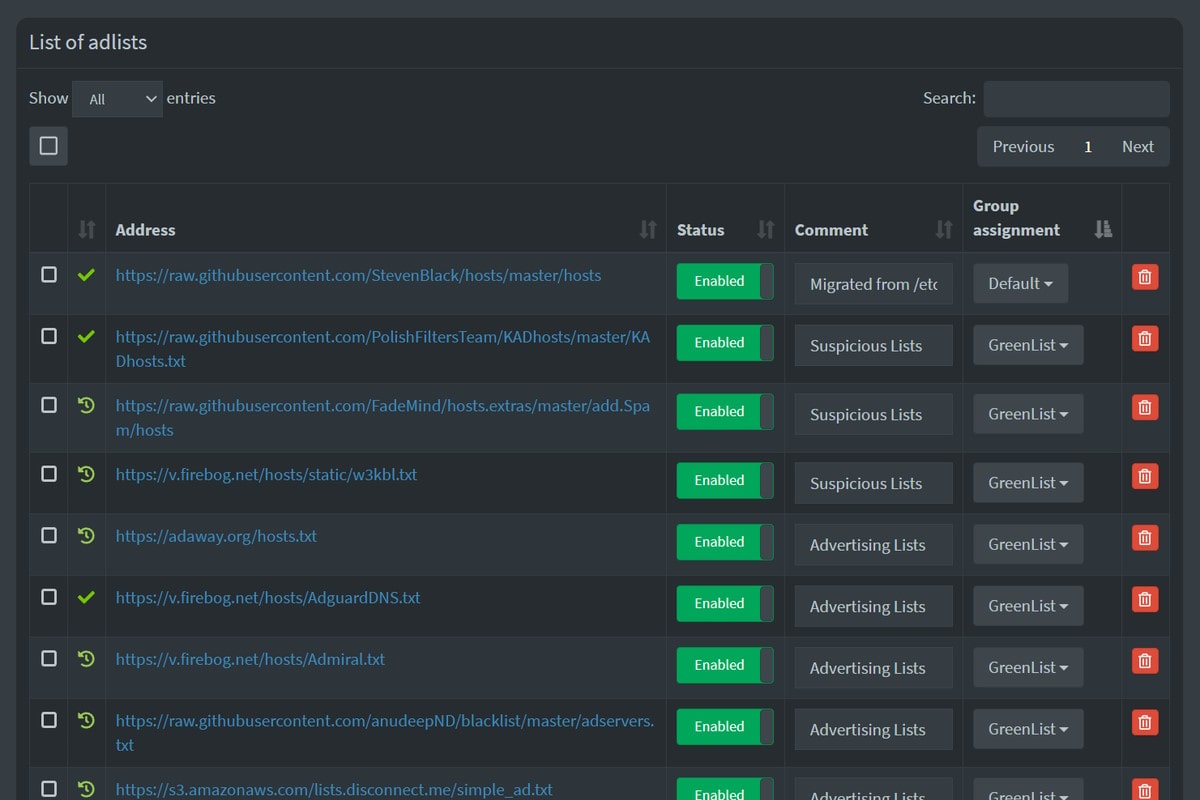Disable the anudeepND adservers adlist toggle
The height and width of the screenshot is (800, 1200).
coord(725,727)
